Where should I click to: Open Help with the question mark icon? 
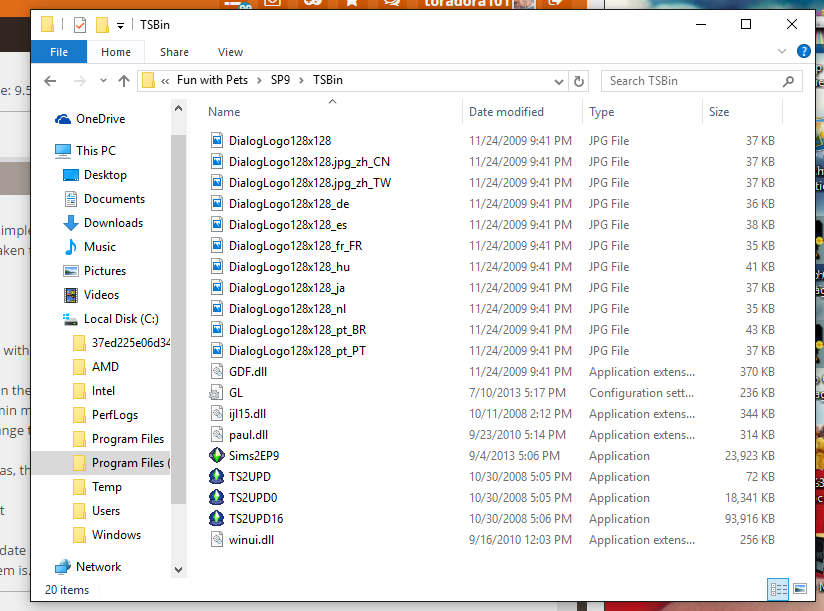coord(803,52)
